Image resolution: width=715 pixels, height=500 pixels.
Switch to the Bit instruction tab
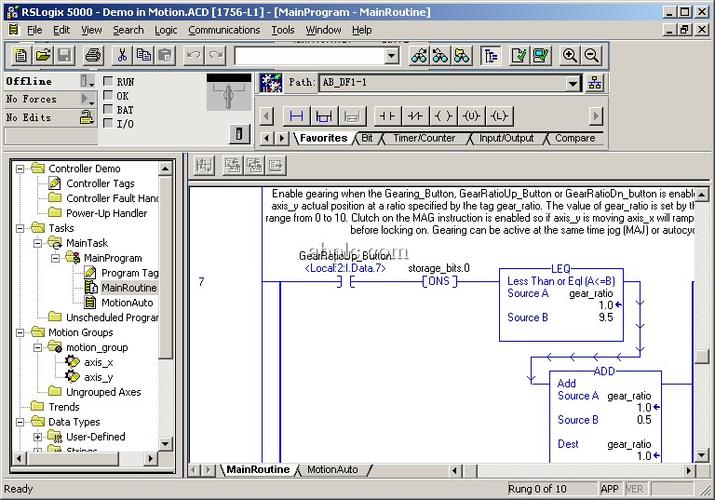[367, 138]
